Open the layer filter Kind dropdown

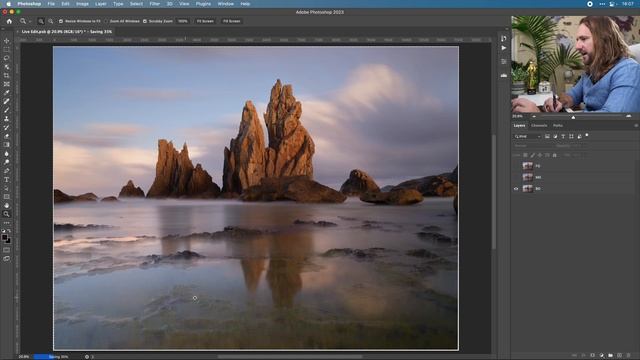pyautogui.click(x=527, y=136)
